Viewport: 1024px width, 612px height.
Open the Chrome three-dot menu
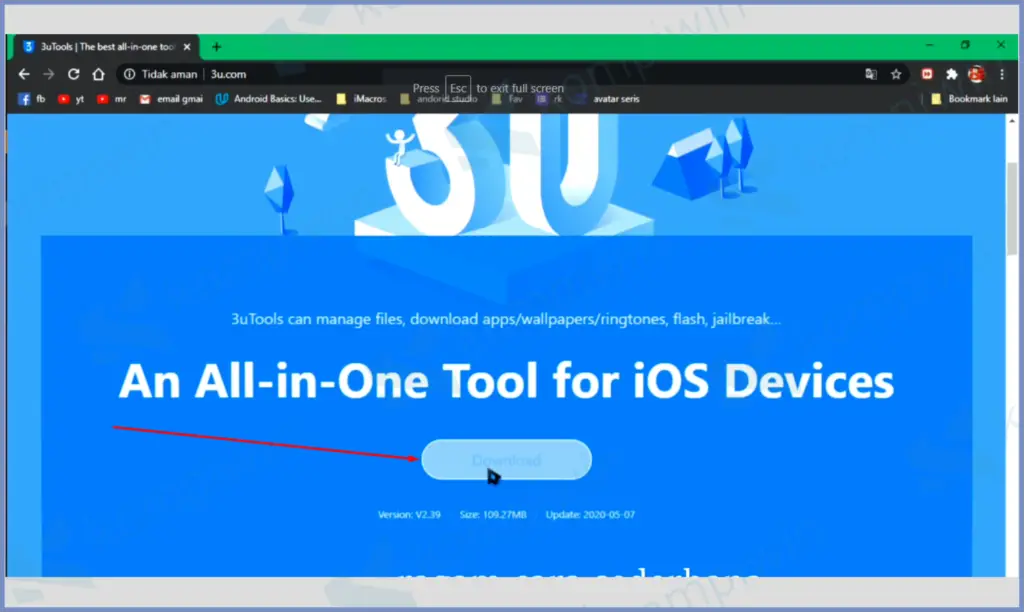pos(1002,74)
